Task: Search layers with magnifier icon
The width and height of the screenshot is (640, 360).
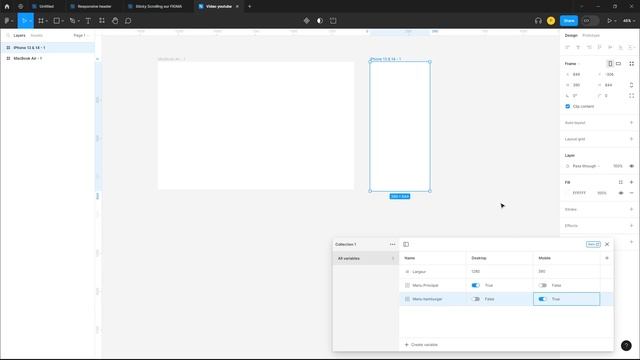Action: (x=8, y=36)
